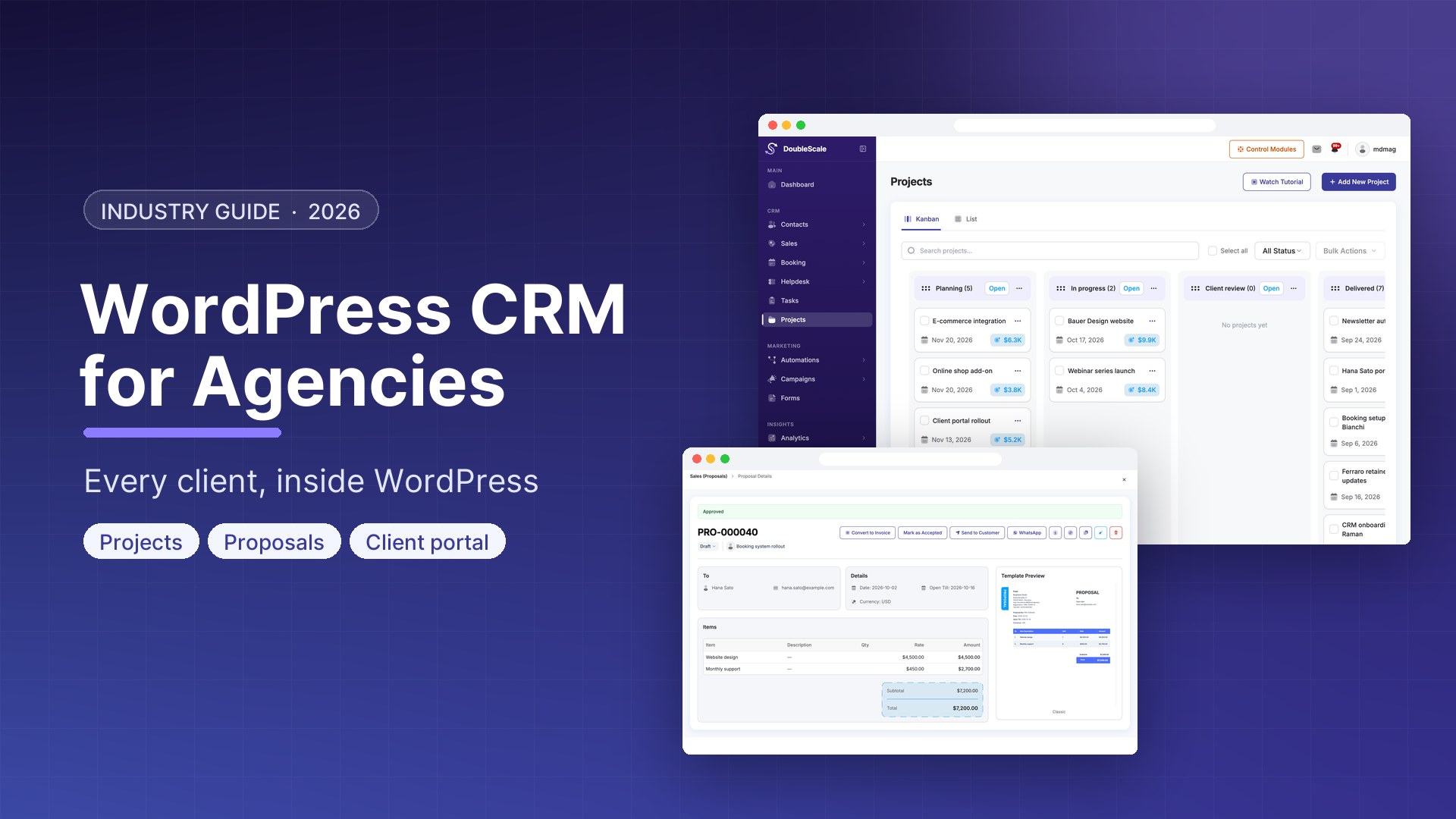Expand the Campaigns submenu chevron
1456x819 pixels.
coord(864,379)
